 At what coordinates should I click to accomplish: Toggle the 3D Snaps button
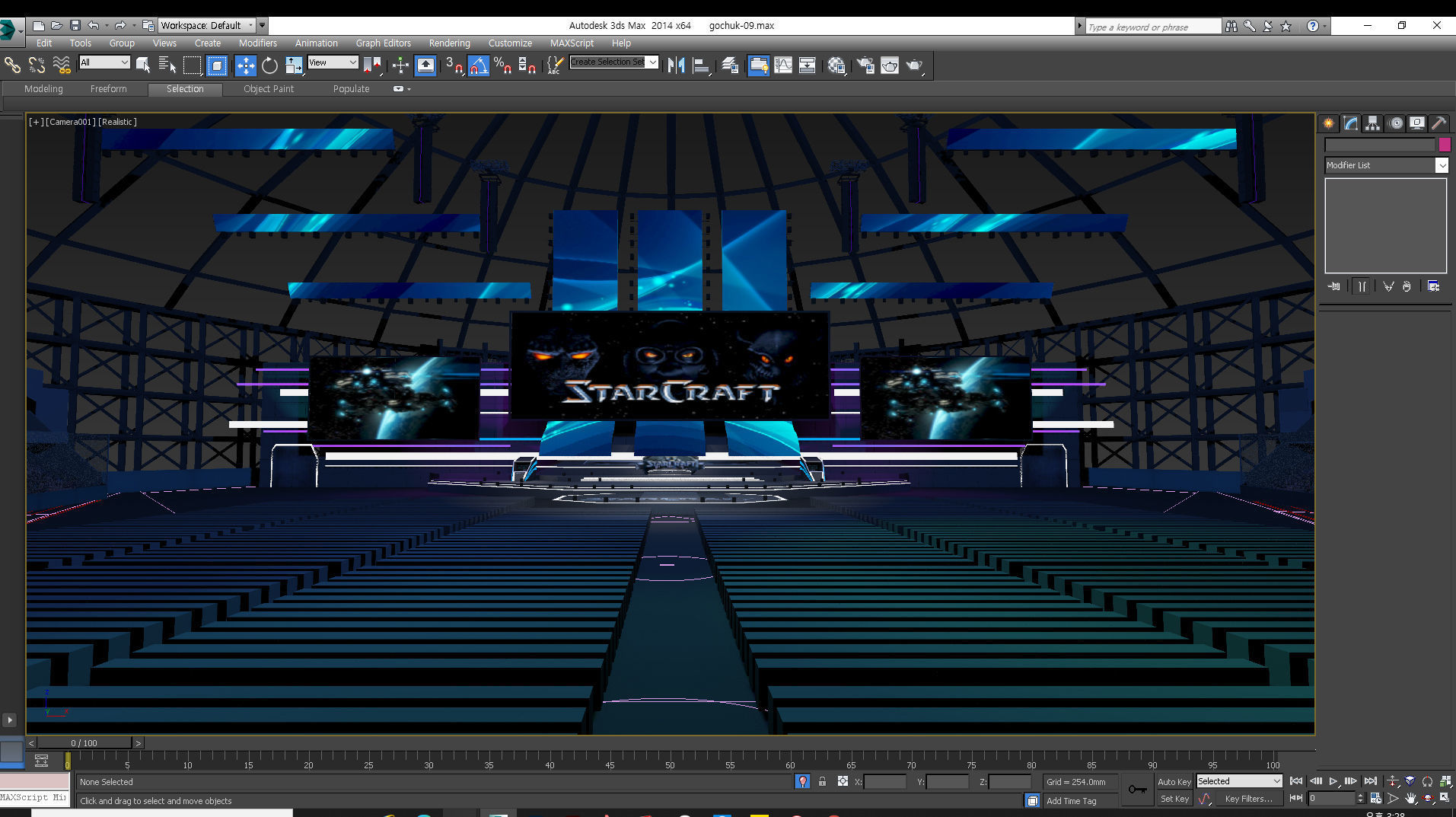click(454, 65)
